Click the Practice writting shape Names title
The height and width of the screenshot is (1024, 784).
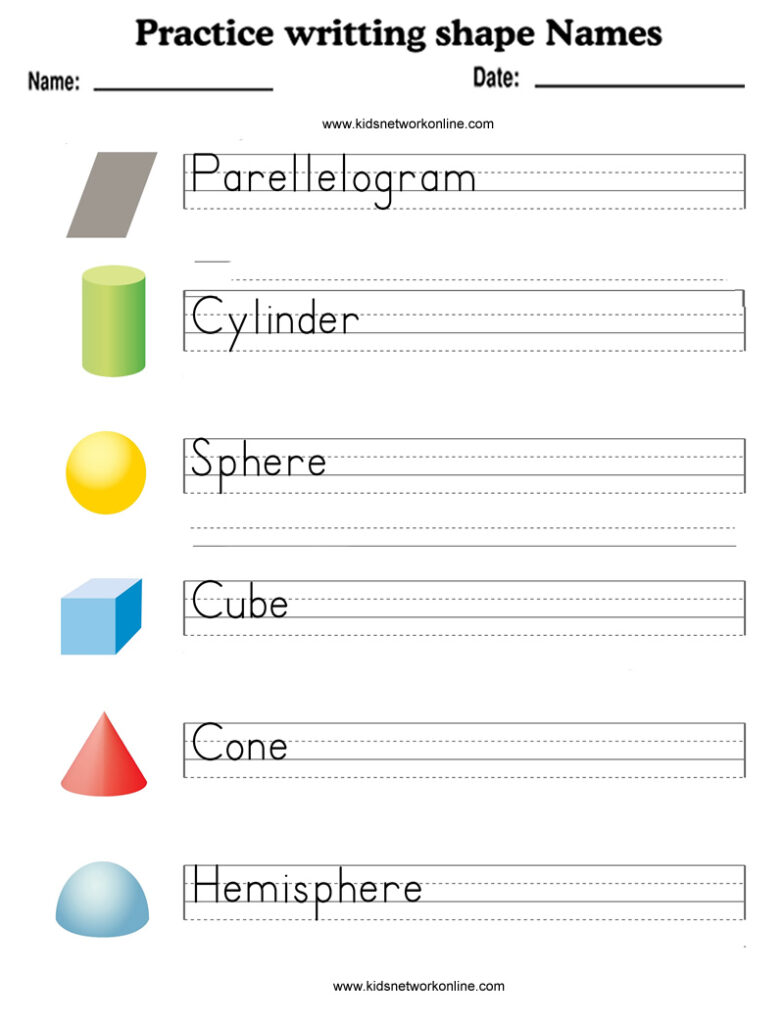coord(399,34)
